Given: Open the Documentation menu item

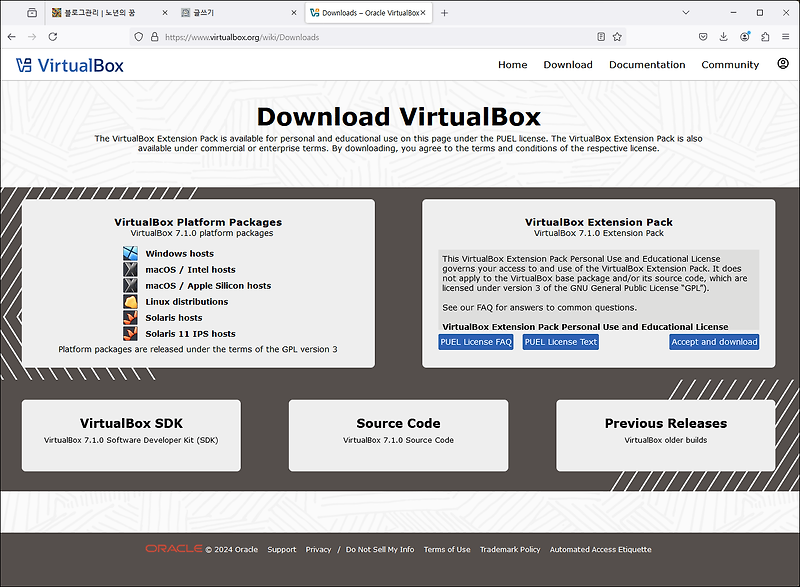Looking at the screenshot, I should [x=646, y=64].
